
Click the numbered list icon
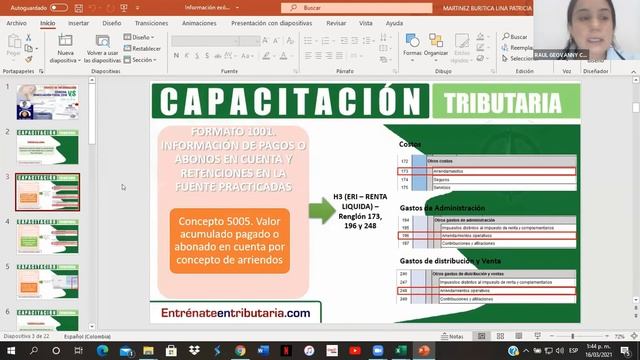pyautogui.click(x=325, y=41)
